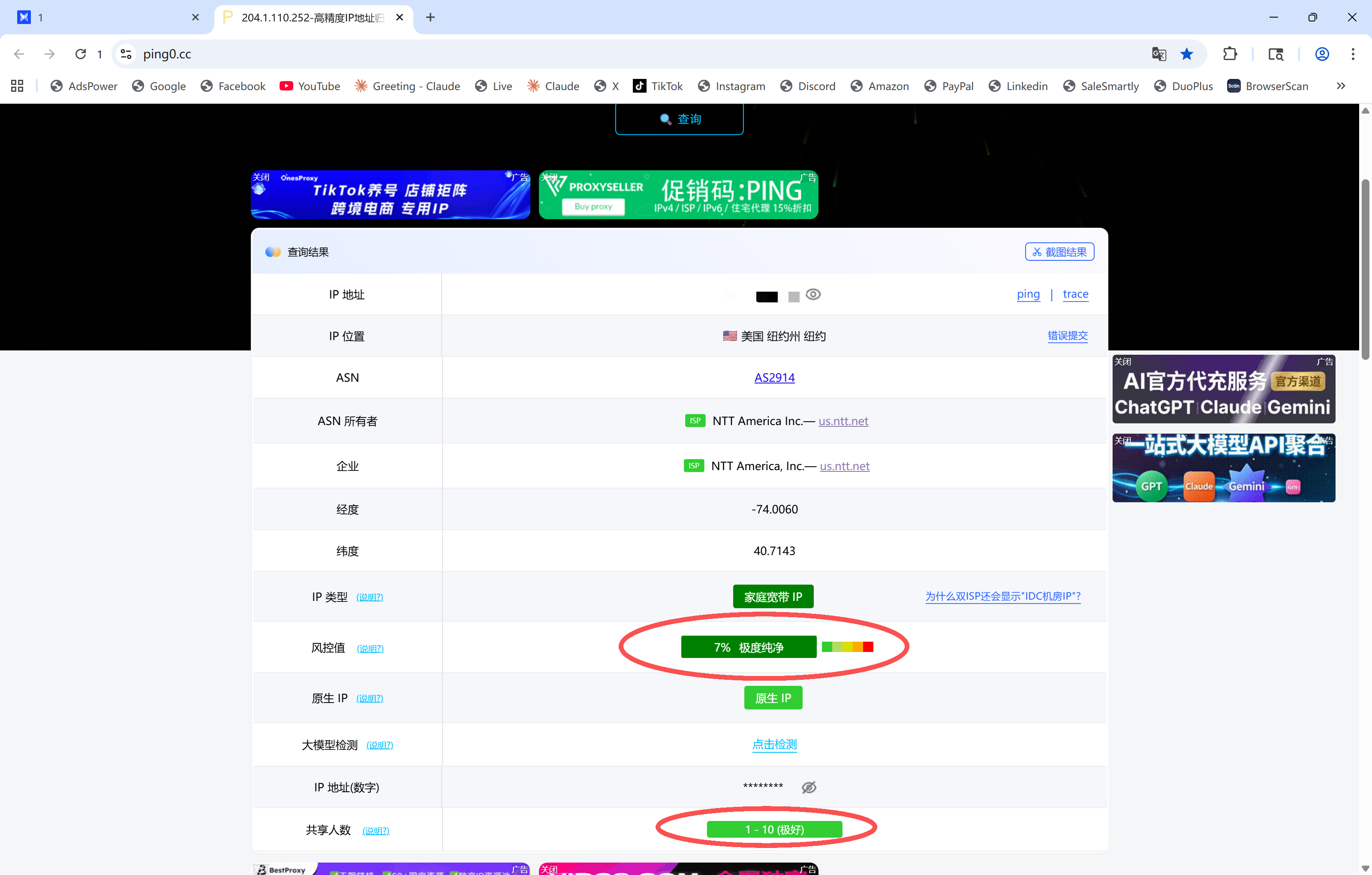The image size is (1372, 875).
Task: Open a new browser tab
Action: (x=430, y=18)
